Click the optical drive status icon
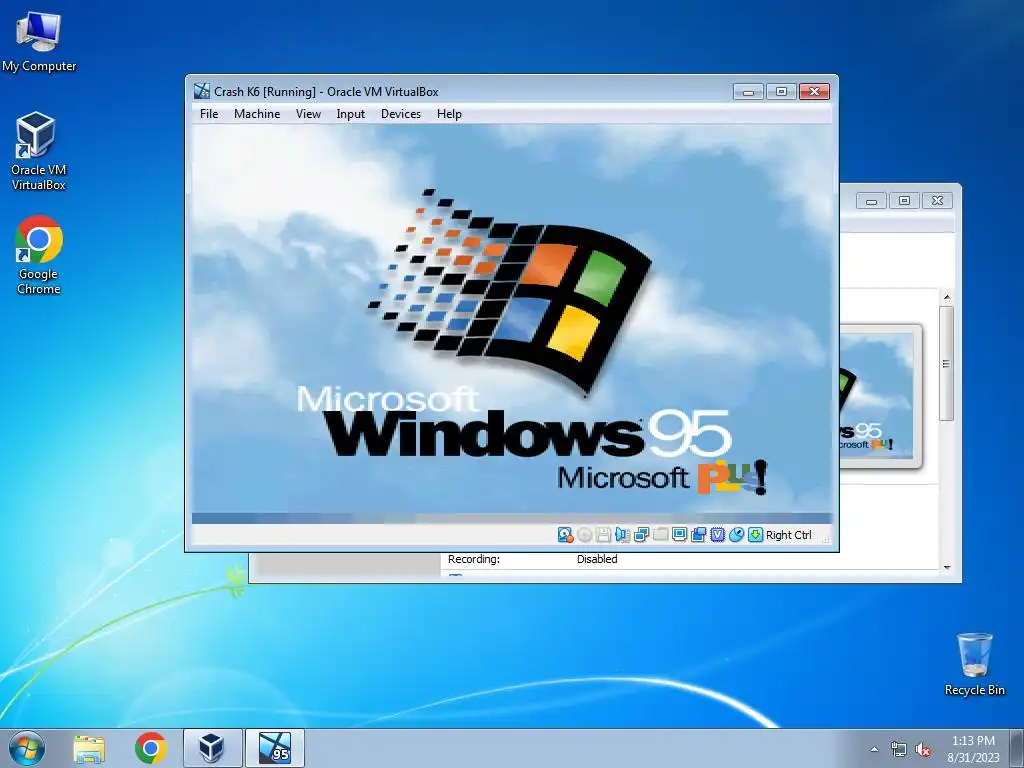 coord(584,535)
